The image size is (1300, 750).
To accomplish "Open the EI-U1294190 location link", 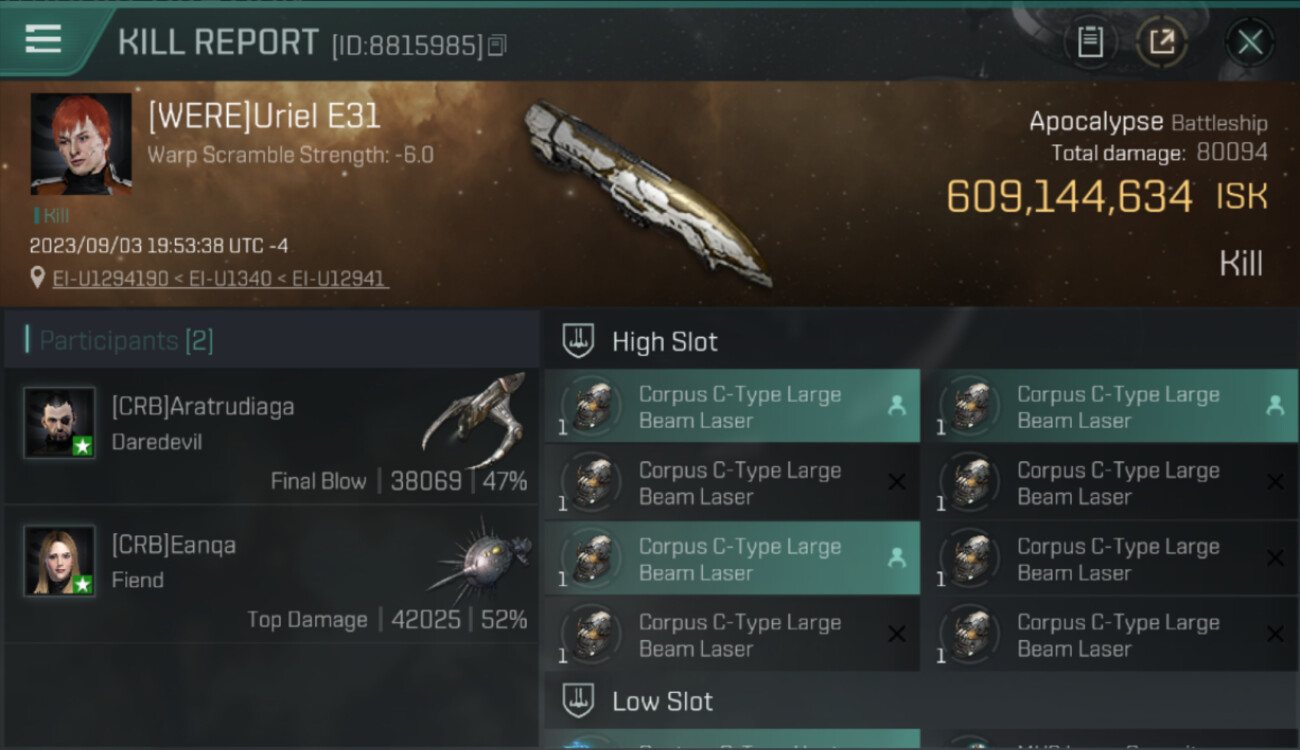I will 110,279.
